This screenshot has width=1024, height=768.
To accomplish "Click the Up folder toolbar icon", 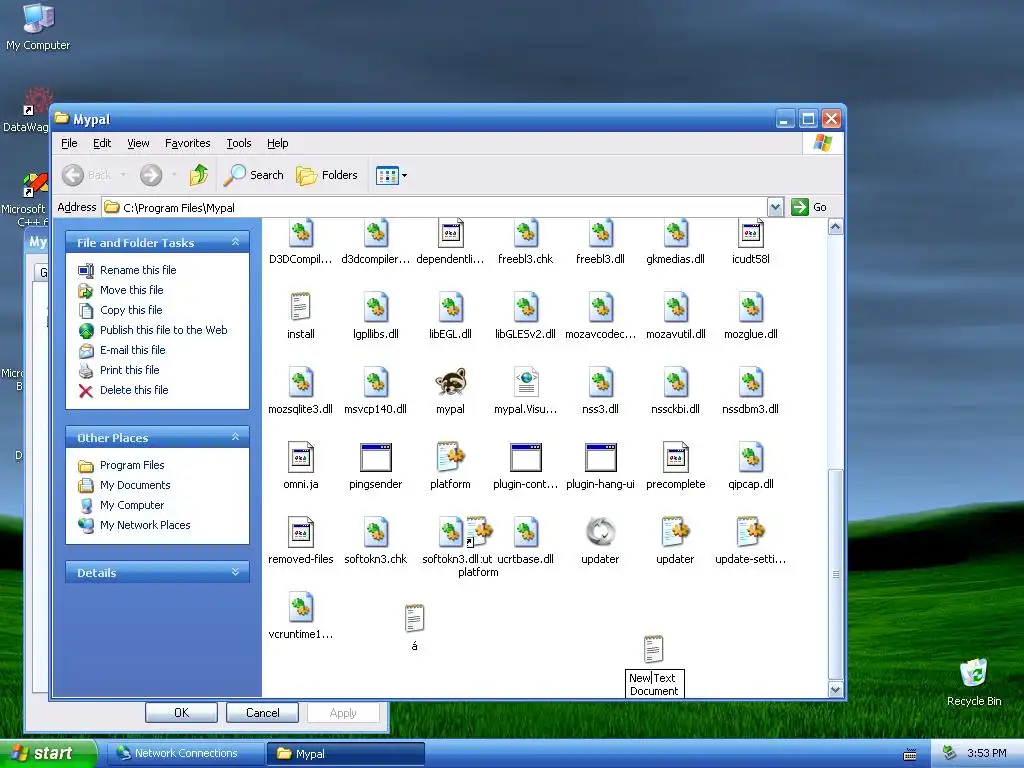I will [x=199, y=174].
